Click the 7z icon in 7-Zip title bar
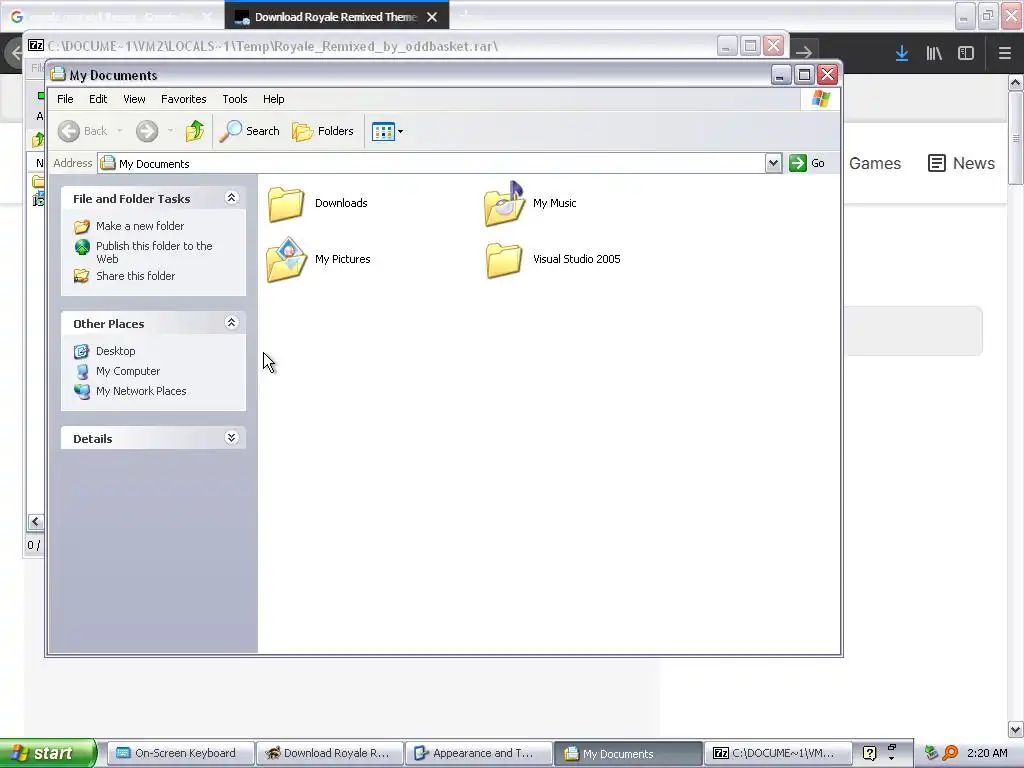Image resolution: width=1024 pixels, height=768 pixels. pos(36,46)
